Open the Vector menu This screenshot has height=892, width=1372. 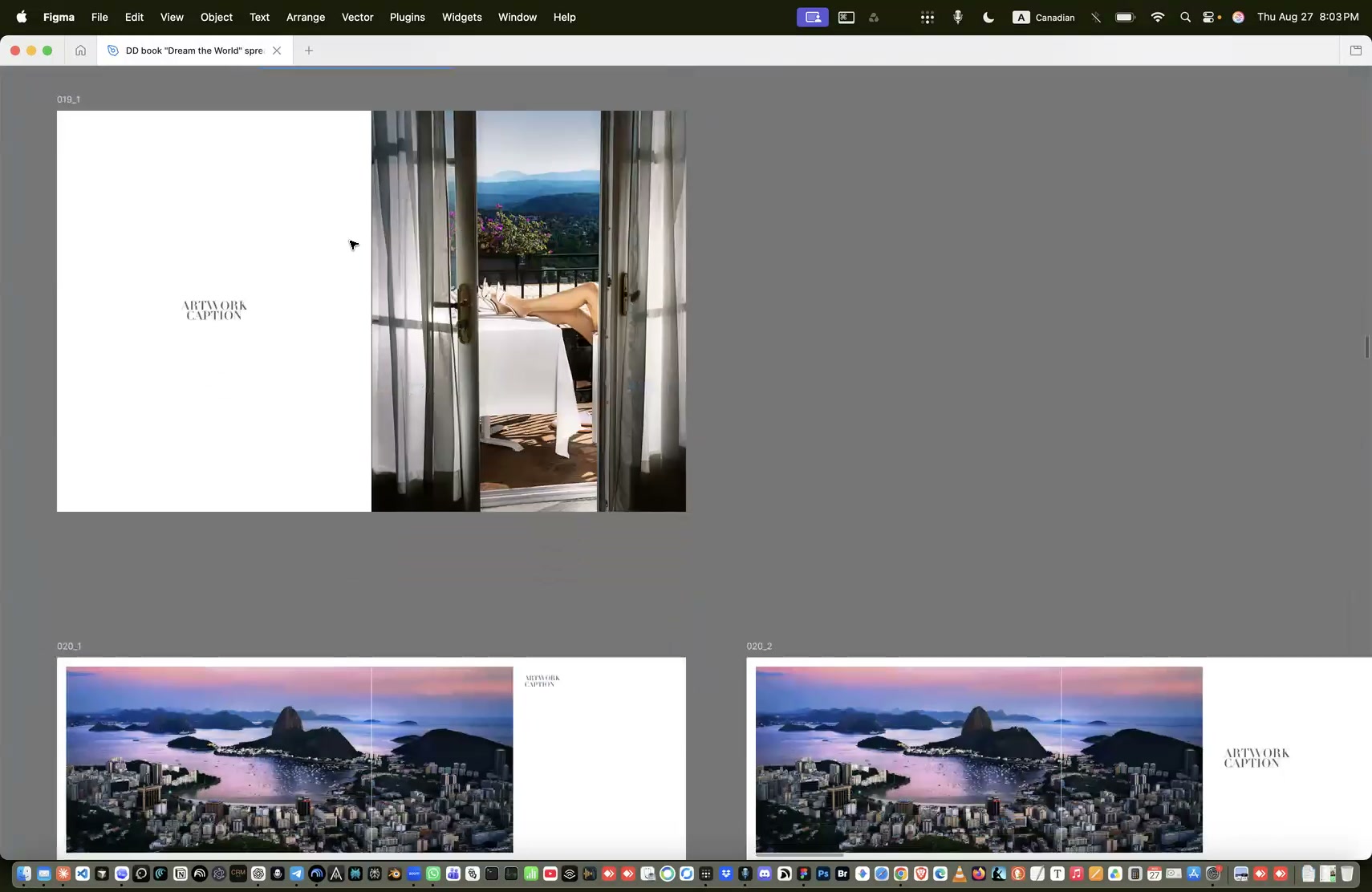[x=358, y=17]
